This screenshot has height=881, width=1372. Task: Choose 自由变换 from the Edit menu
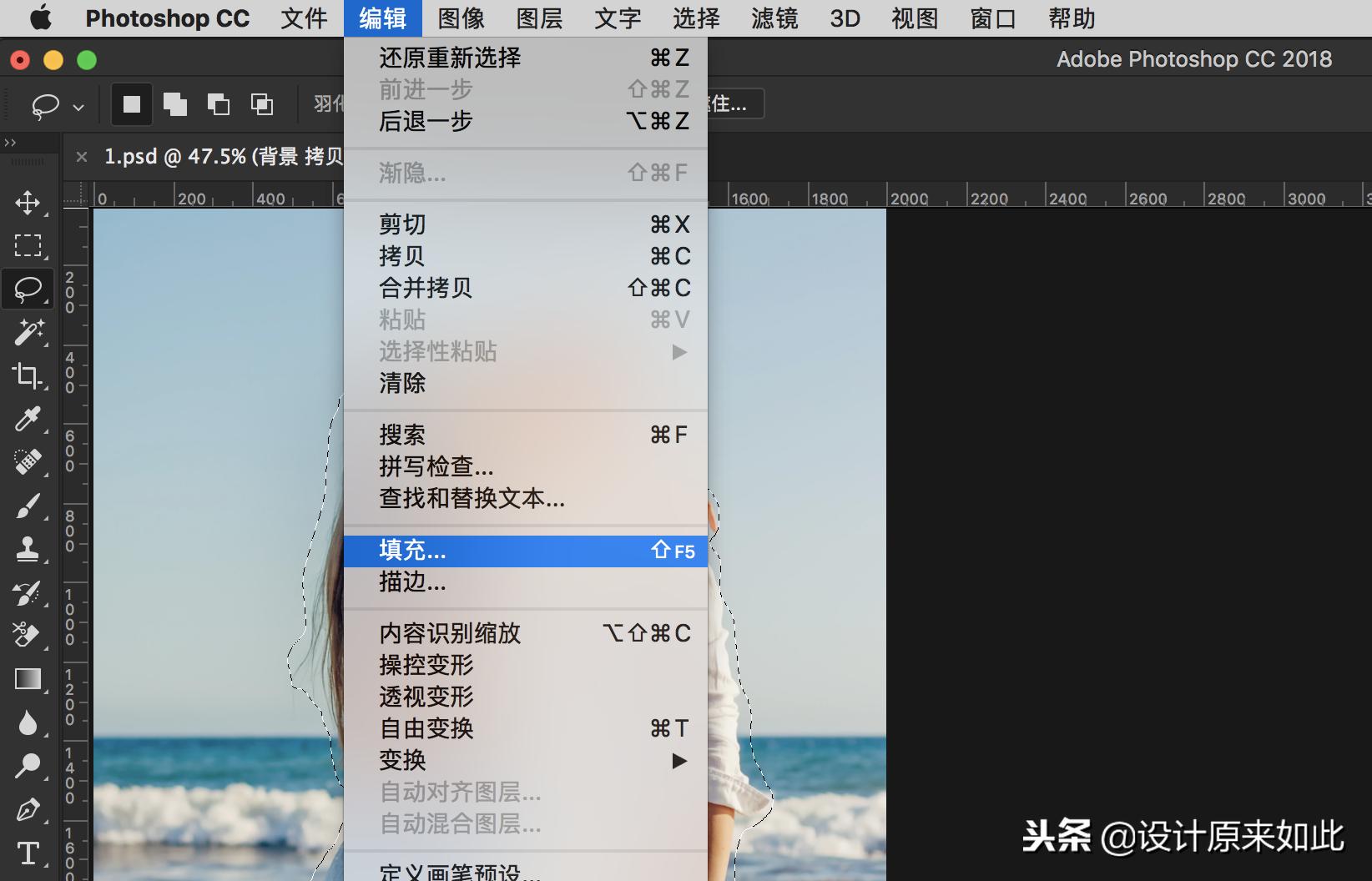click(x=426, y=728)
